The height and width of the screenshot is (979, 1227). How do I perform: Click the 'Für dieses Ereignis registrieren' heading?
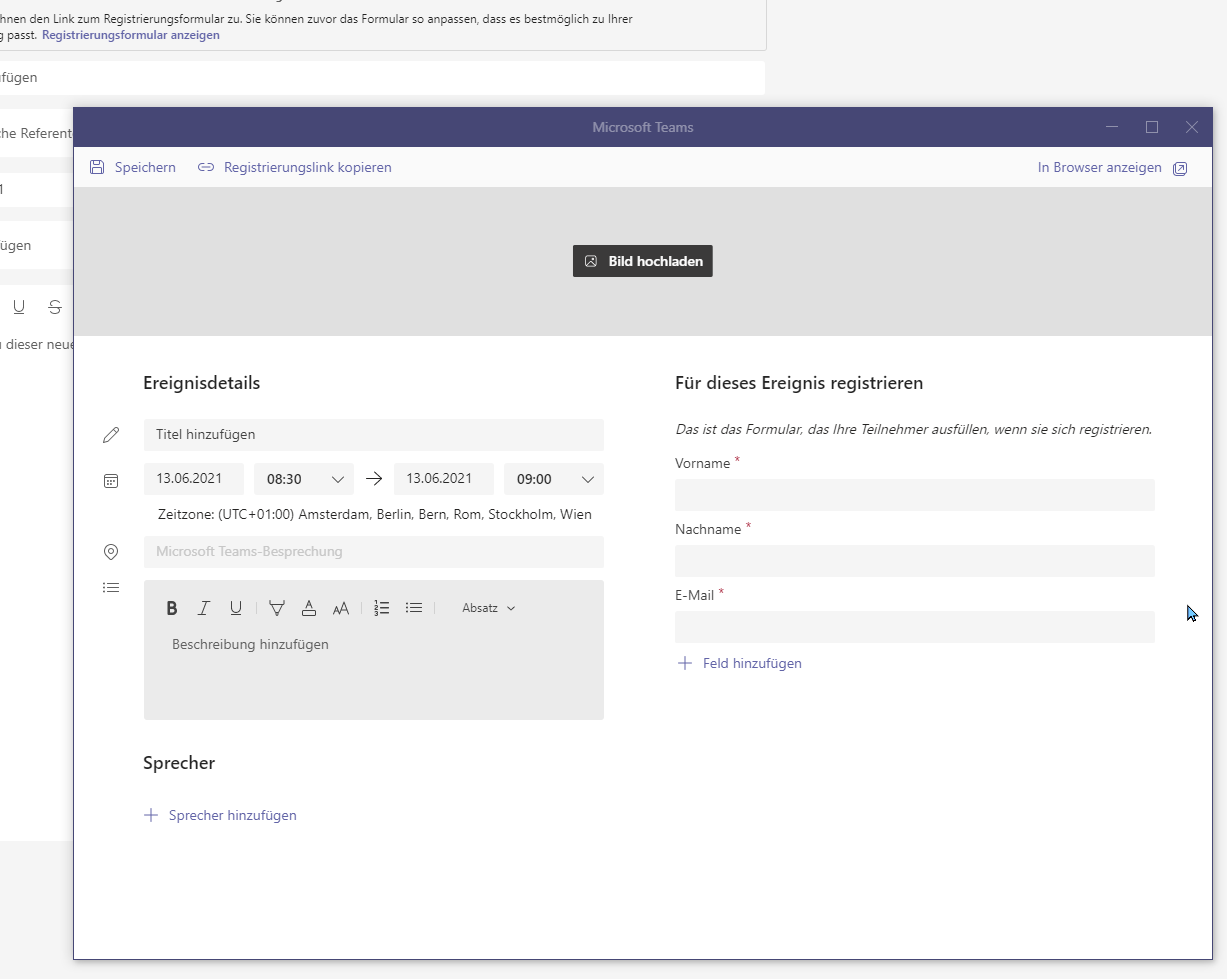pyautogui.click(x=799, y=383)
